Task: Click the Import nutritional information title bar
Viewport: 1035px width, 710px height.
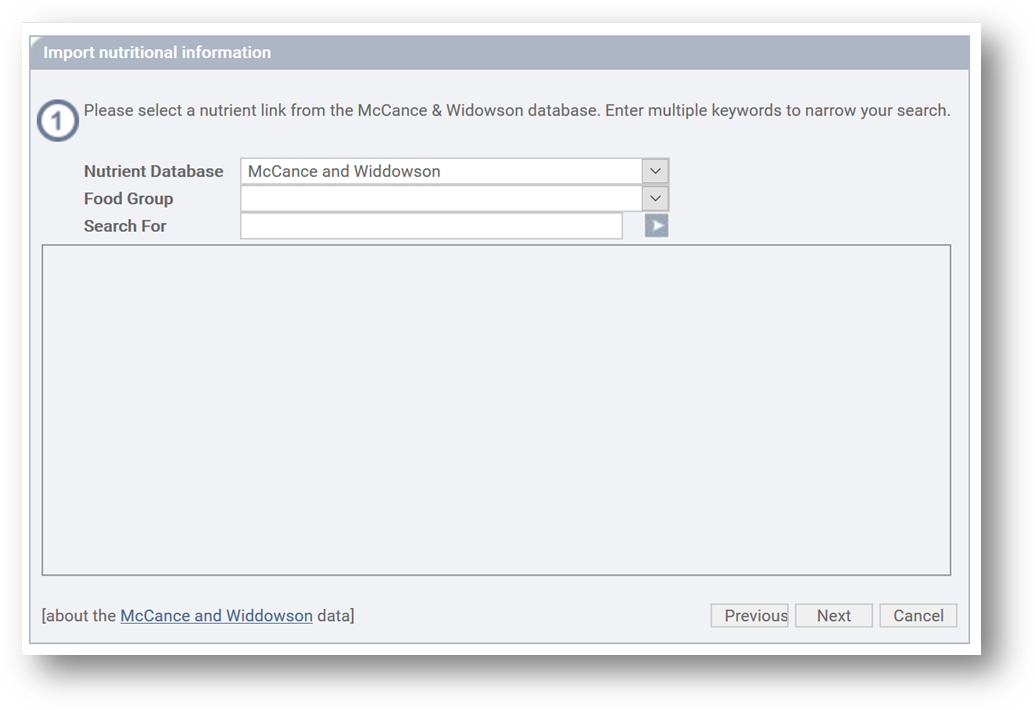Action: click(x=500, y=53)
